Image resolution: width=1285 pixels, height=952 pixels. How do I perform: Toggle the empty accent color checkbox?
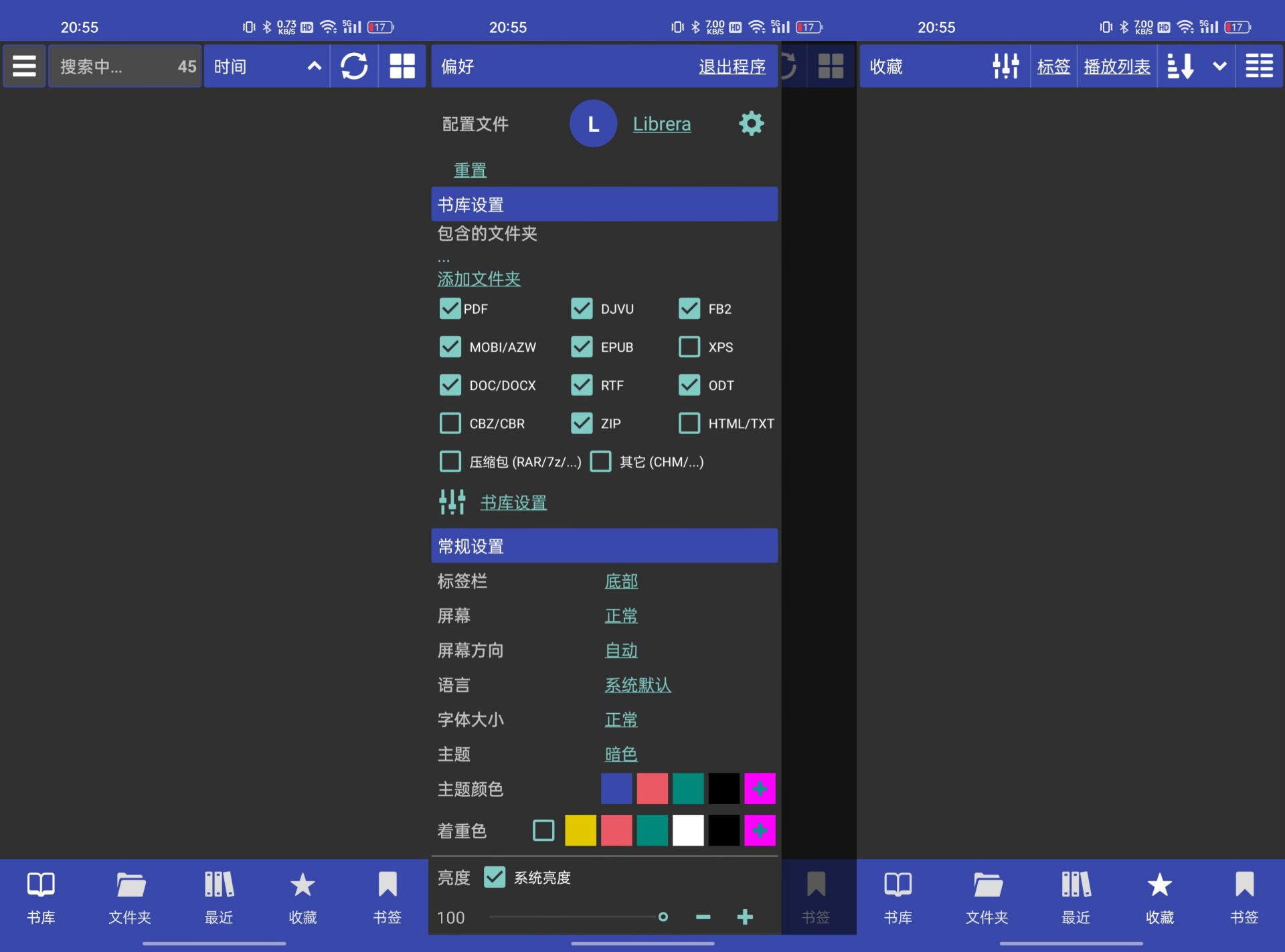[543, 830]
